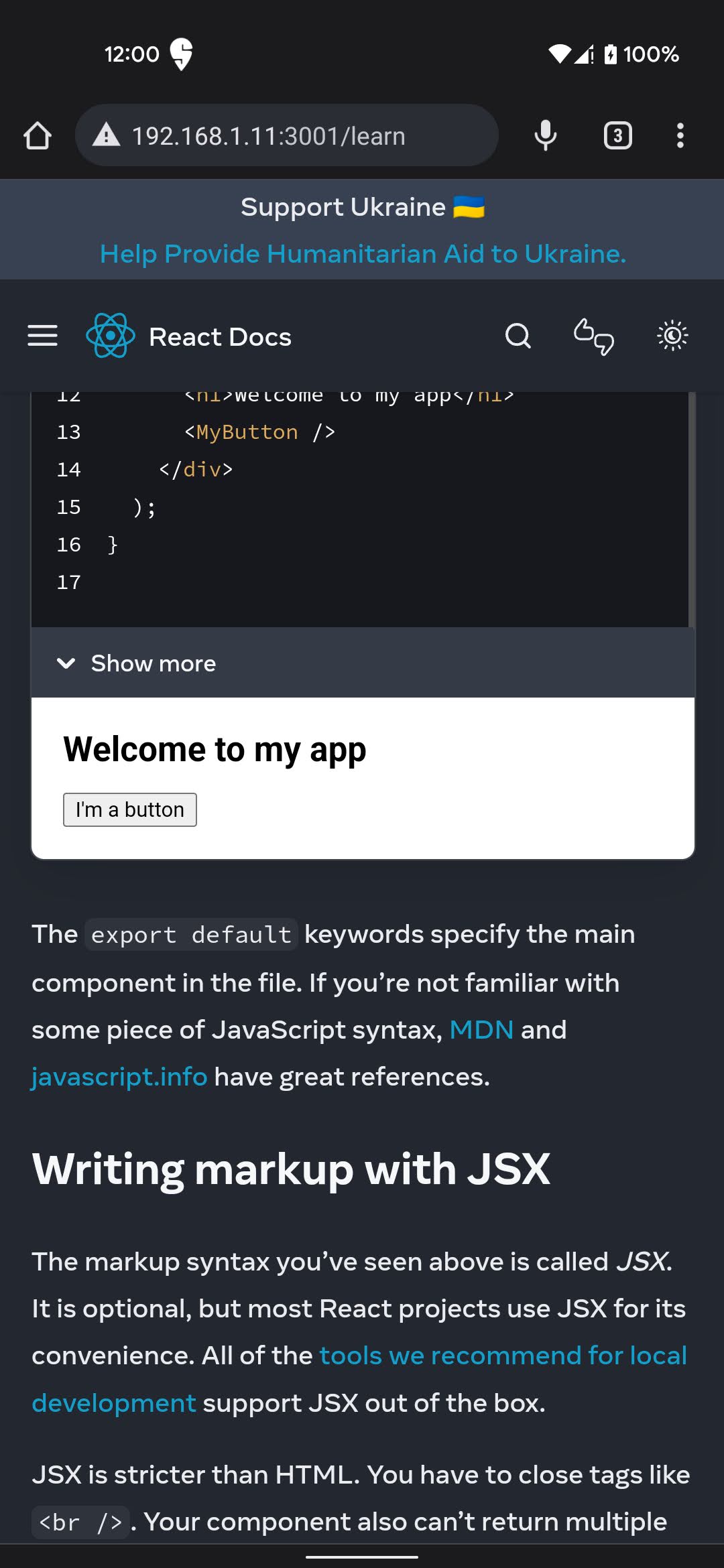Tap the not-secure warning triangle icon
Screen dimensions: 724x1568
coord(106,135)
